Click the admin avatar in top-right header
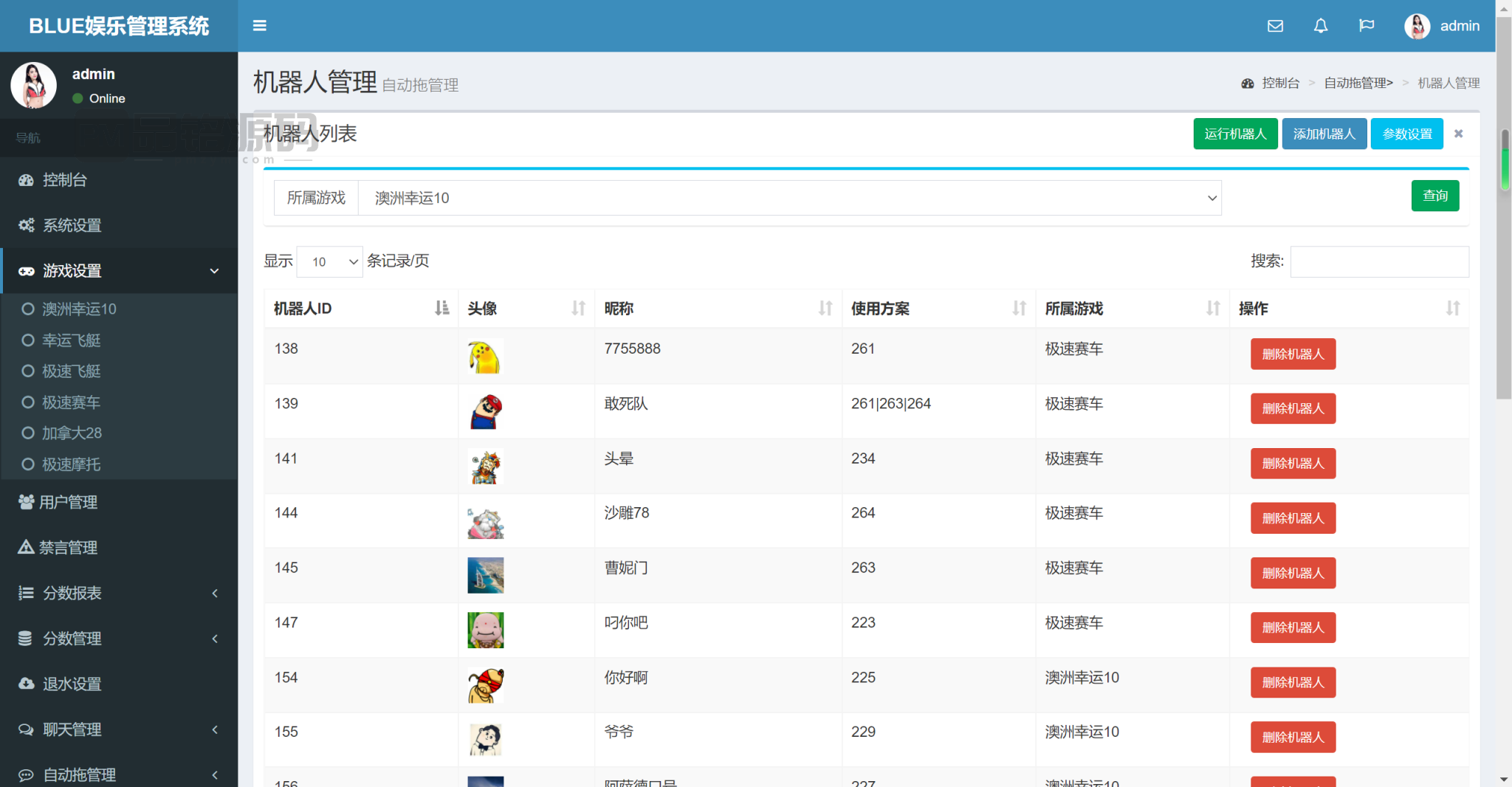 click(1417, 26)
